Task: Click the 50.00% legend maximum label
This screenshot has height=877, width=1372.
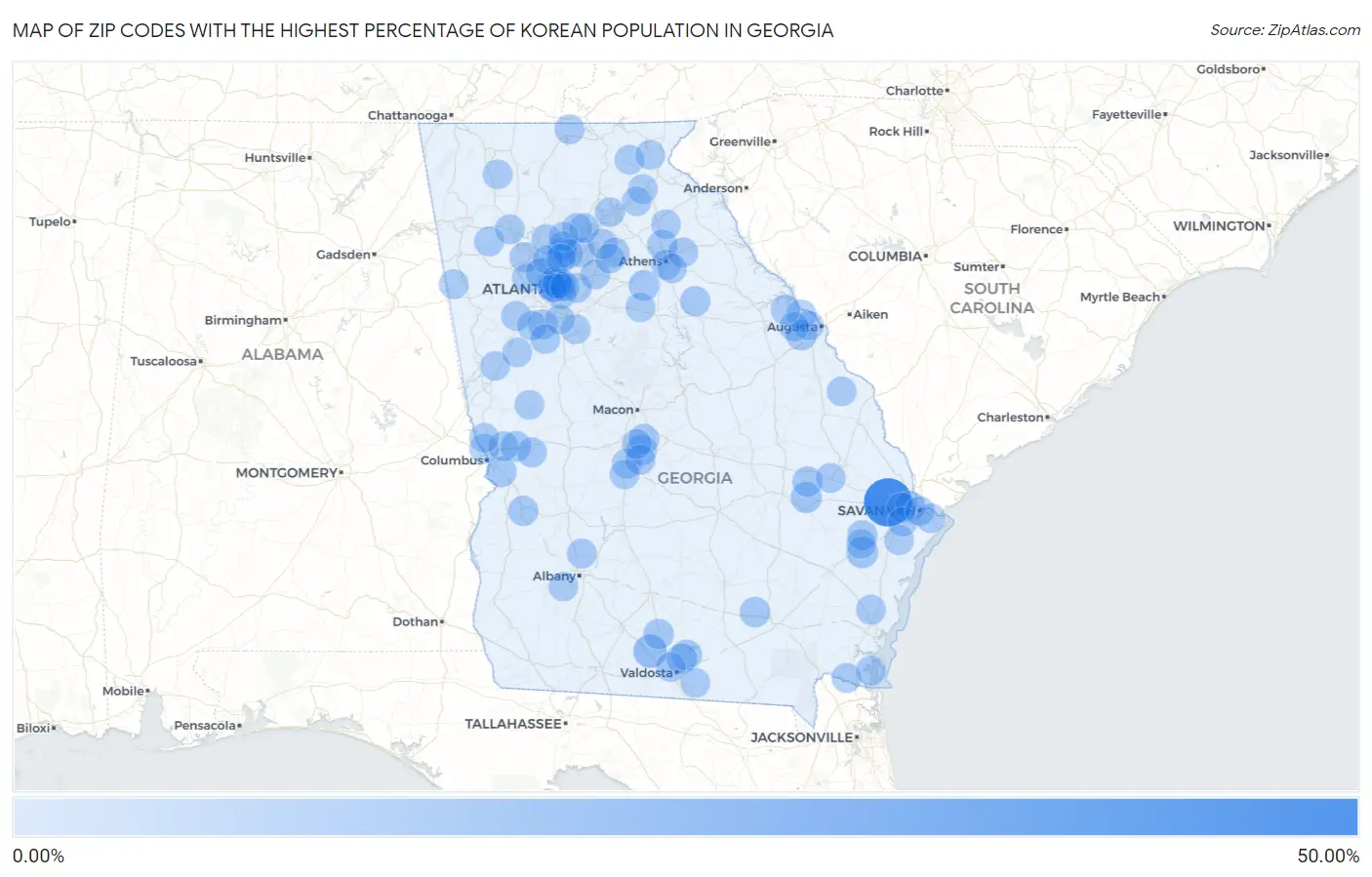Action: [x=1328, y=857]
